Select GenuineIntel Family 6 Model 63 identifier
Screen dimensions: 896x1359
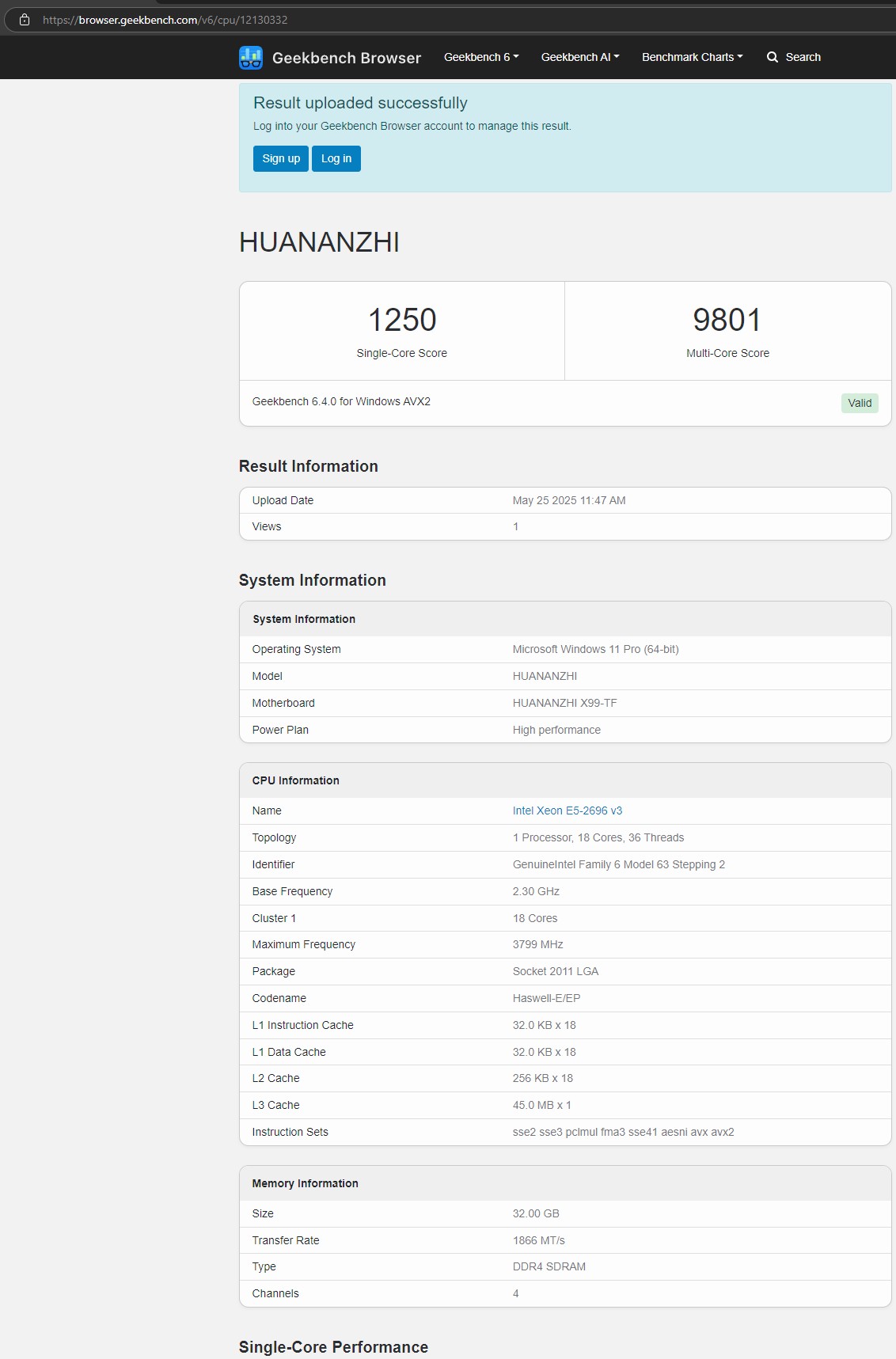point(619,864)
